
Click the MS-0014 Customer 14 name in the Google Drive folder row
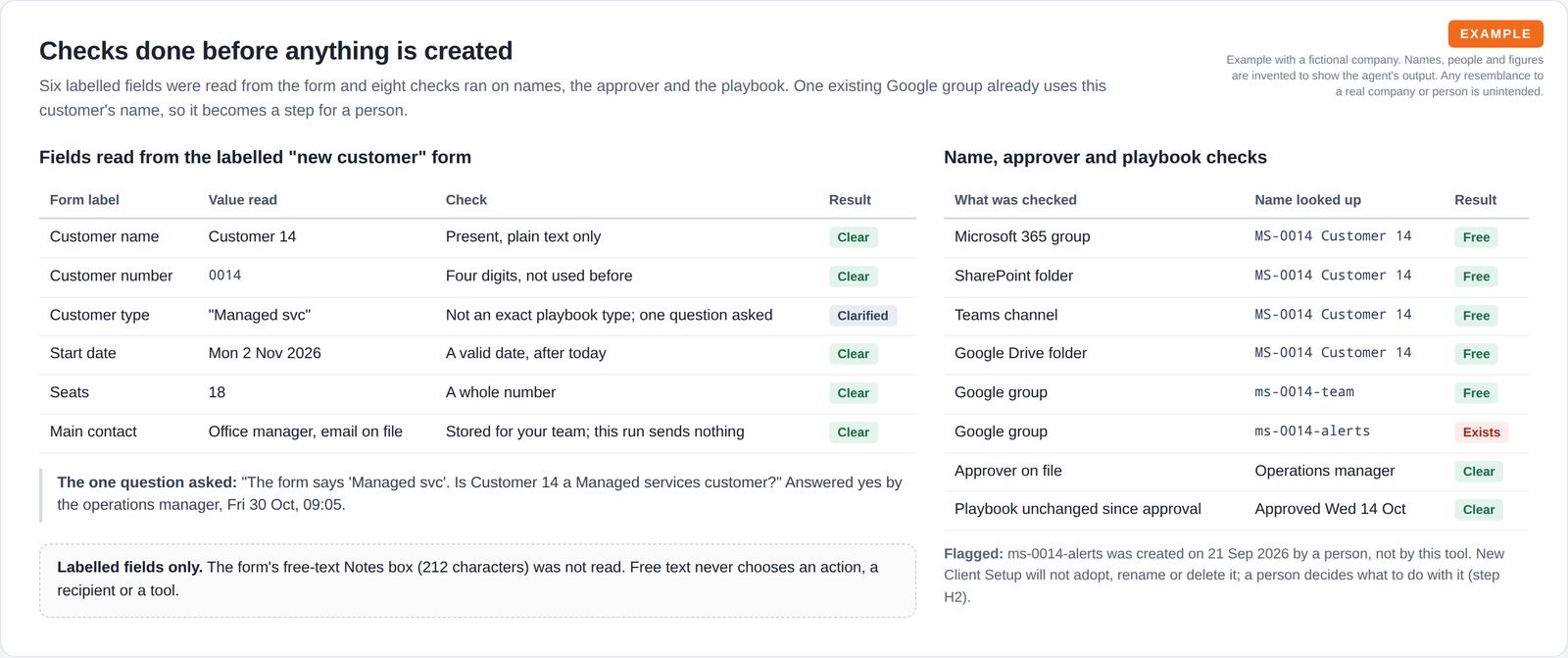(1333, 353)
